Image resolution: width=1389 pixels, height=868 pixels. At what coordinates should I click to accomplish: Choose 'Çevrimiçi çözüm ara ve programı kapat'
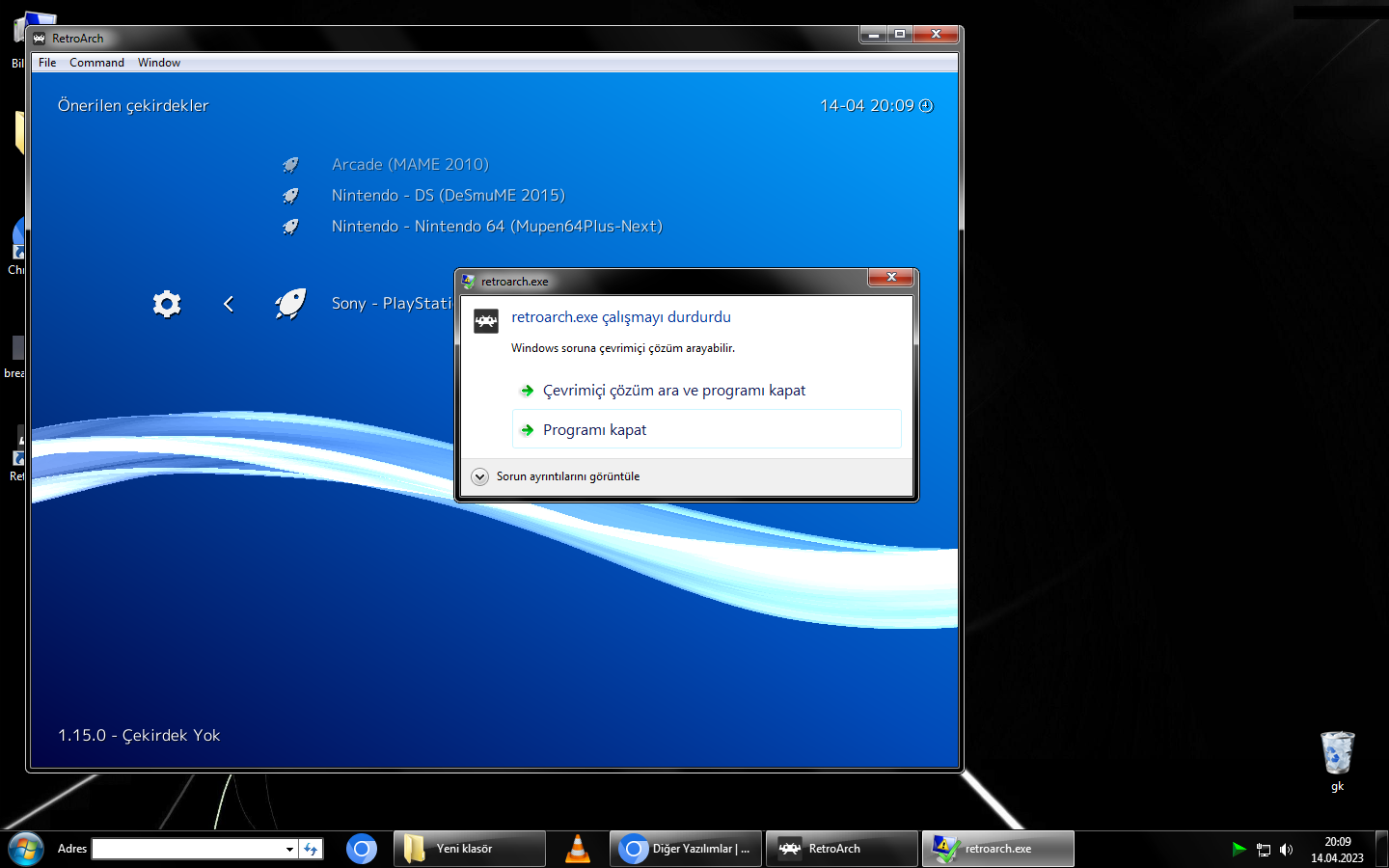707,391
